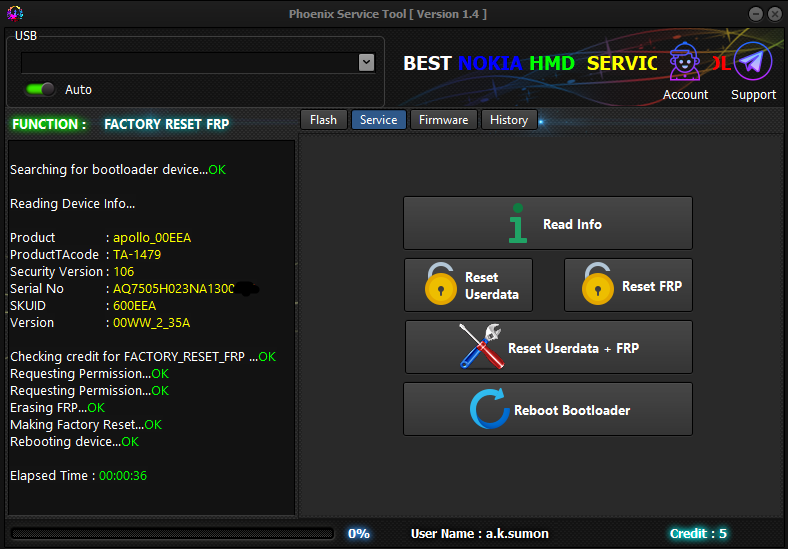Image resolution: width=788 pixels, height=549 pixels.
Task: Click the serial number AQ7505H023NA1300
Action: (173, 289)
